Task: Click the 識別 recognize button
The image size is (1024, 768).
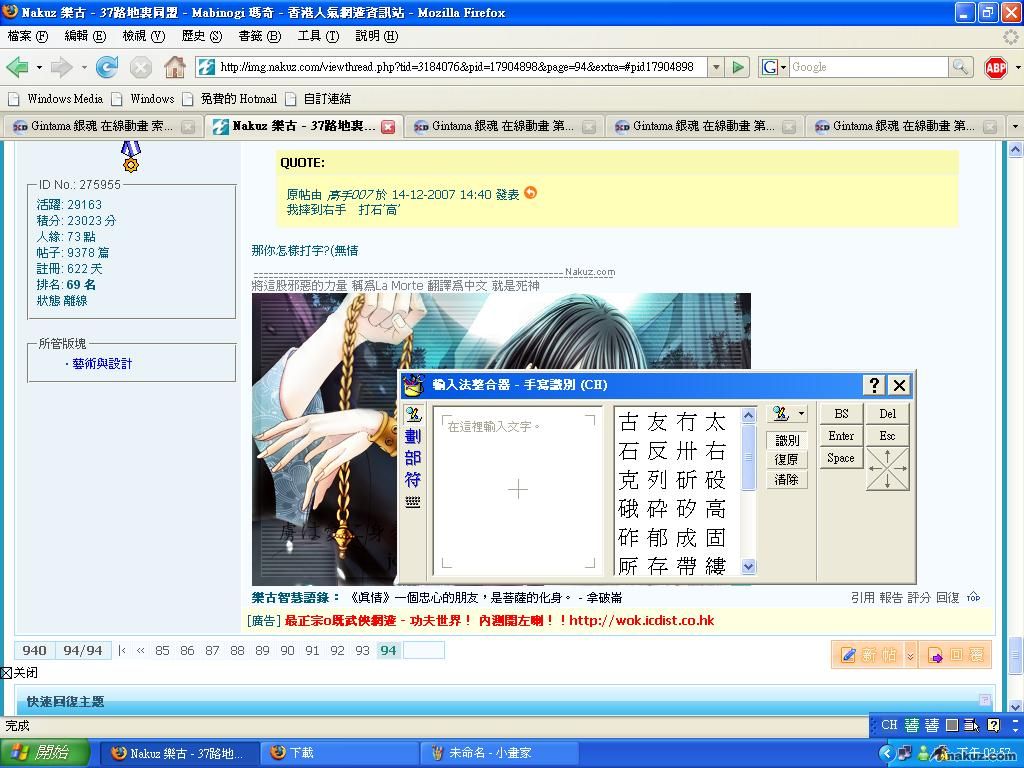Action: 787,440
